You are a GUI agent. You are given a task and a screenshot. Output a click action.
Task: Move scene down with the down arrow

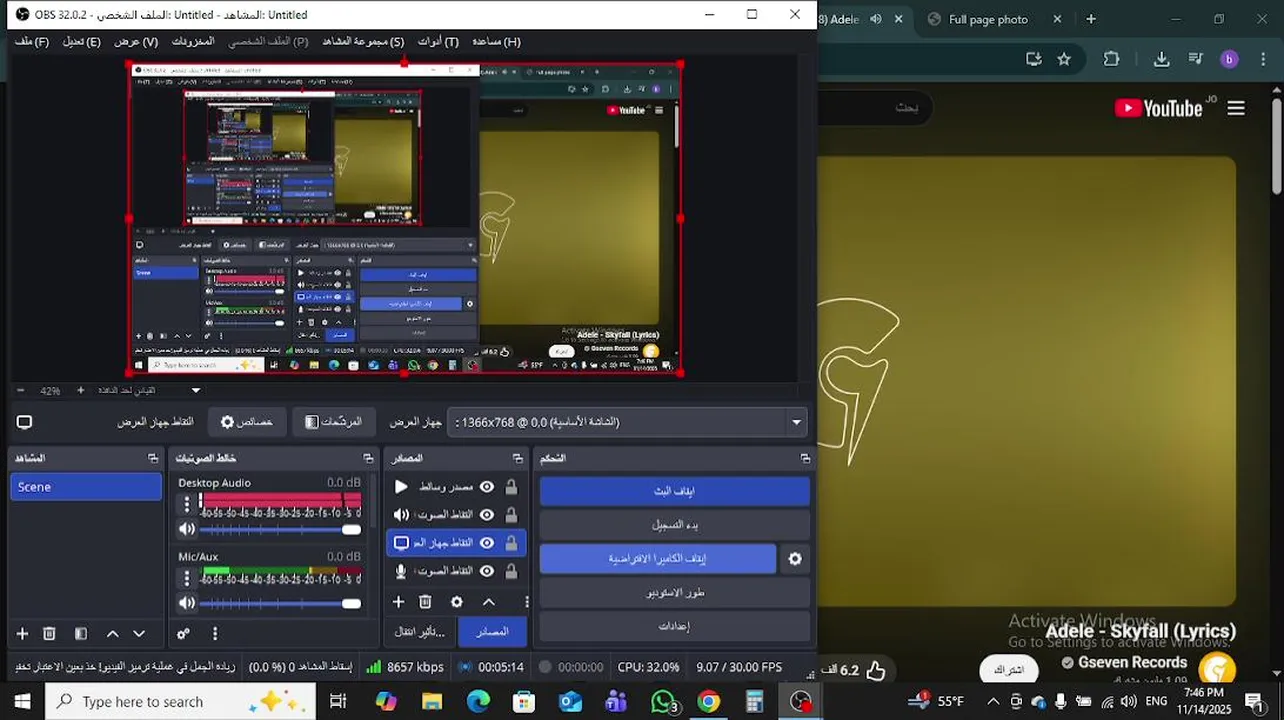pyautogui.click(x=139, y=633)
